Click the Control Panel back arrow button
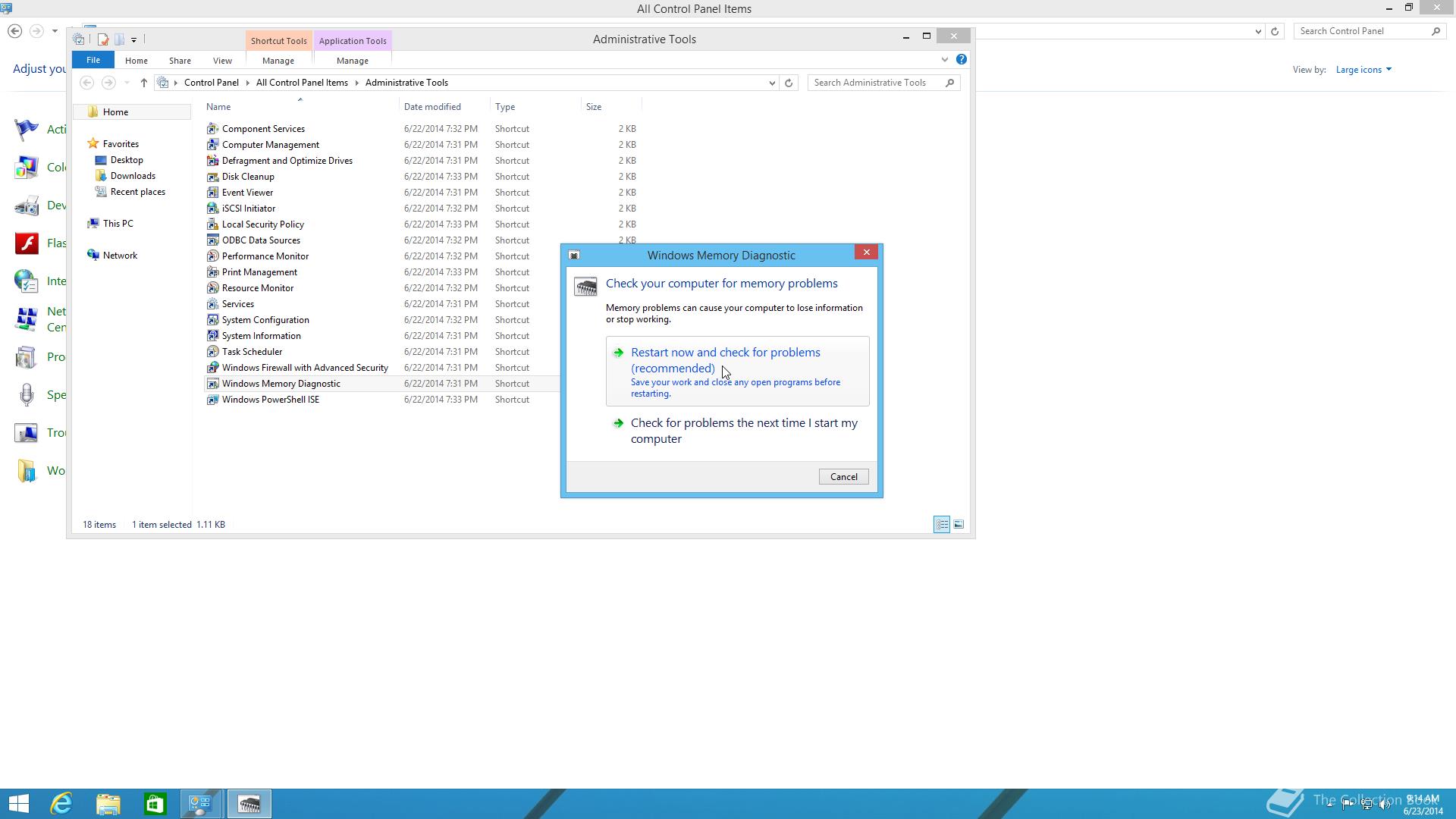1456x819 pixels. coord(14,31)
